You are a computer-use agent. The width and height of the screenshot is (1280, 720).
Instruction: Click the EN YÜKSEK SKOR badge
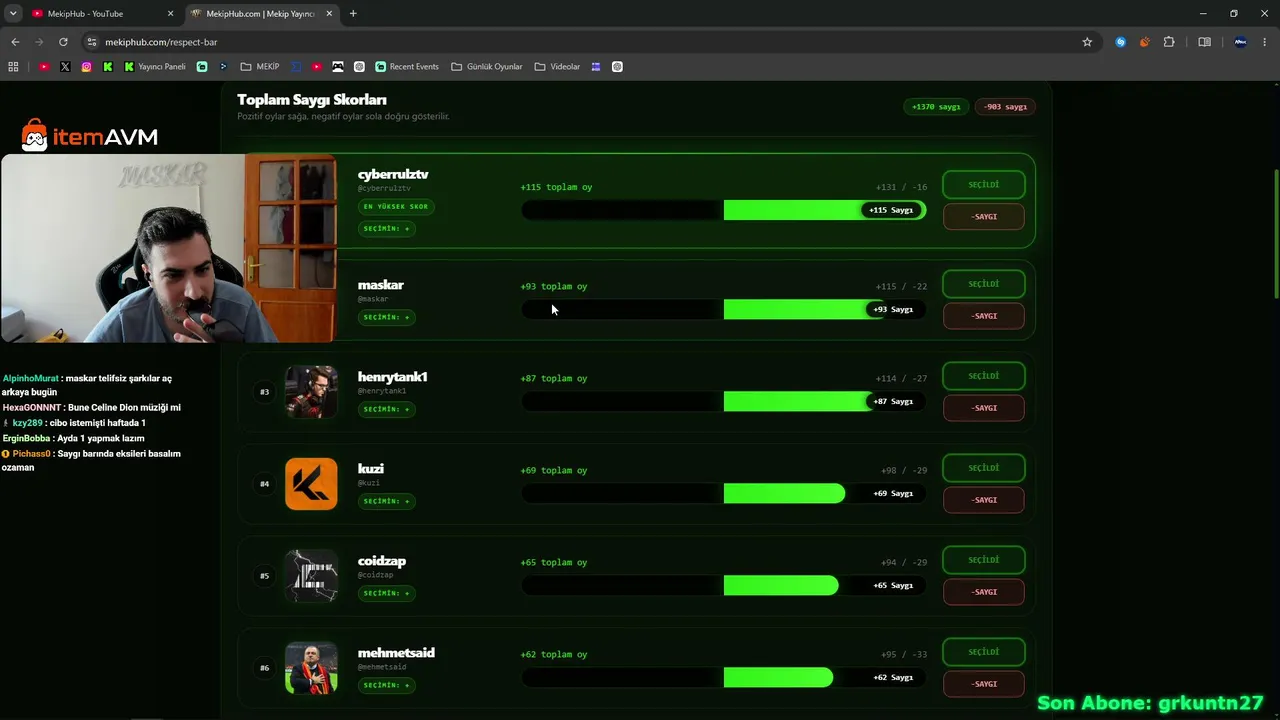[x=396, y=207]
